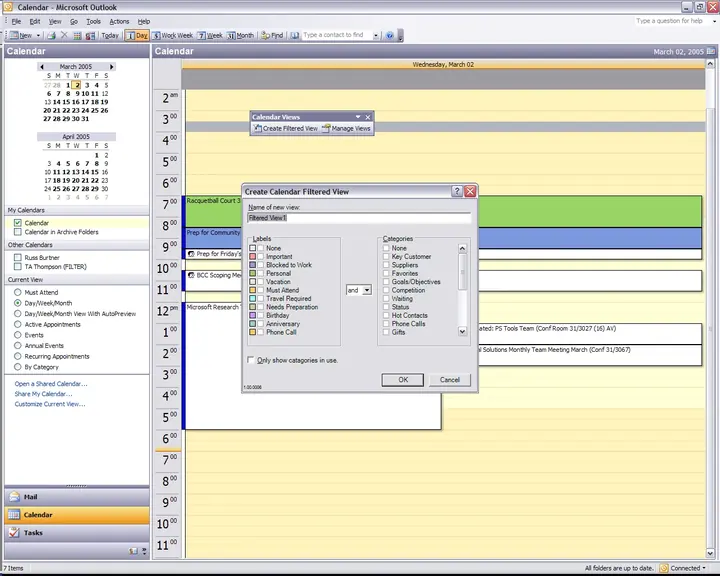Open the toolbar options overflow arrow

pos(400,36)
